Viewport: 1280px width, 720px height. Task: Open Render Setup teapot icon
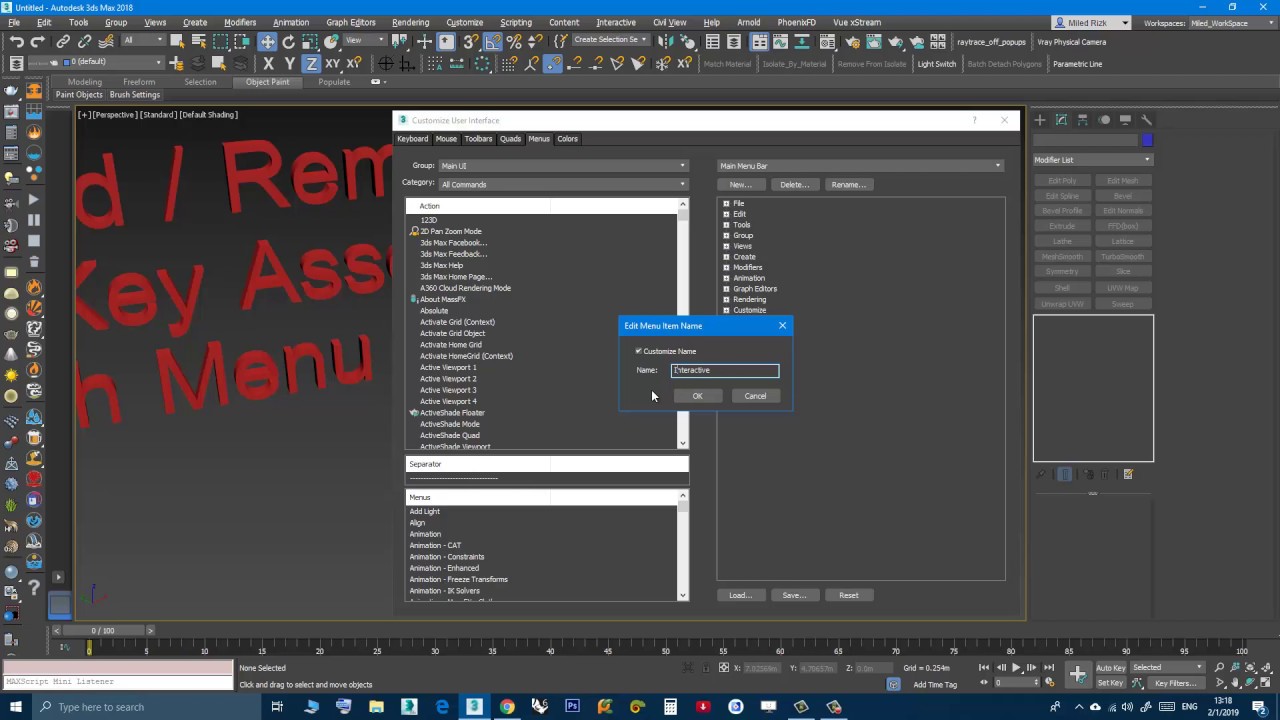coord(853,41)
